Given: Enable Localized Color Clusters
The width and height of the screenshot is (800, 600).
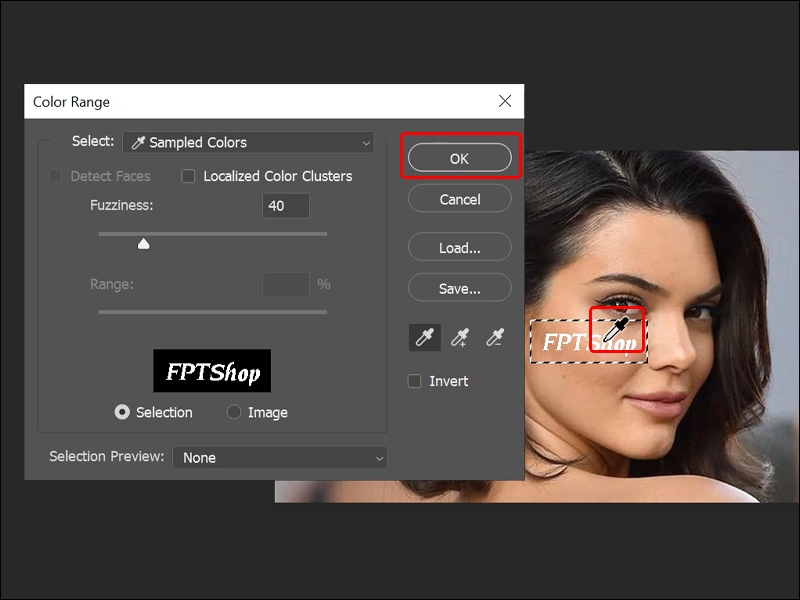Looking at the screenshot, I should [x=189, y=176].
